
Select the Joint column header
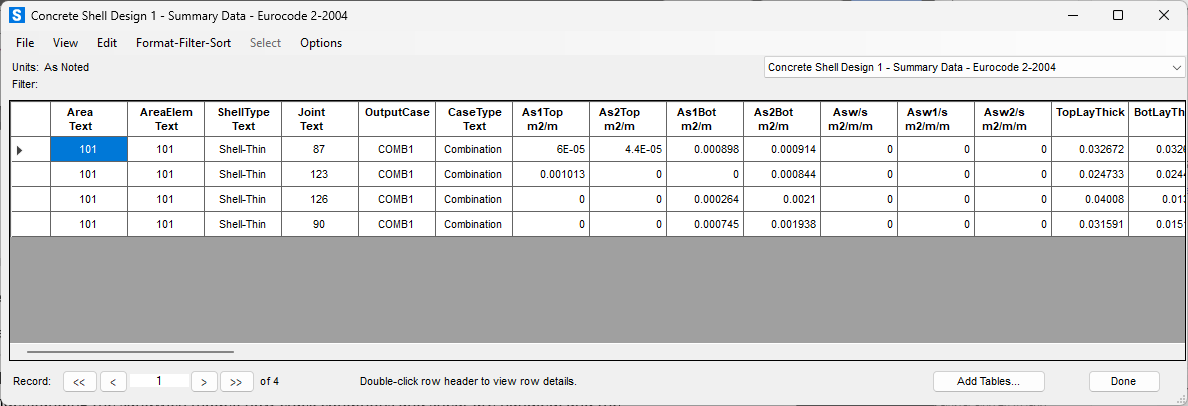pyautogui.click(x=312, y=119)
